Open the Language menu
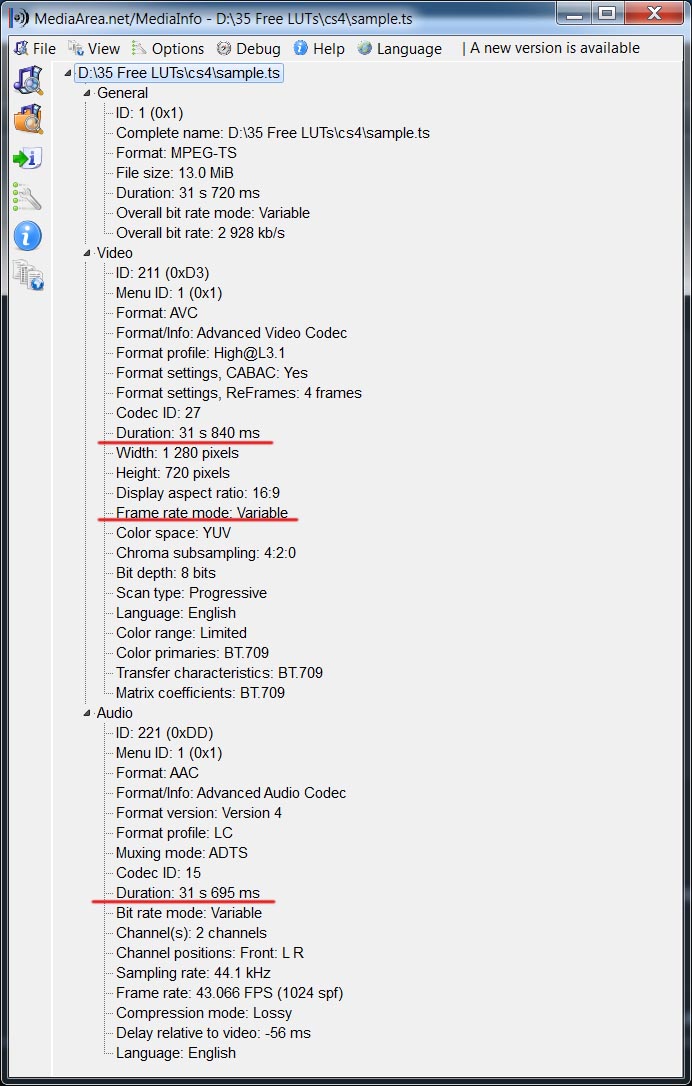692x1086 pixels. click(400, 48)
